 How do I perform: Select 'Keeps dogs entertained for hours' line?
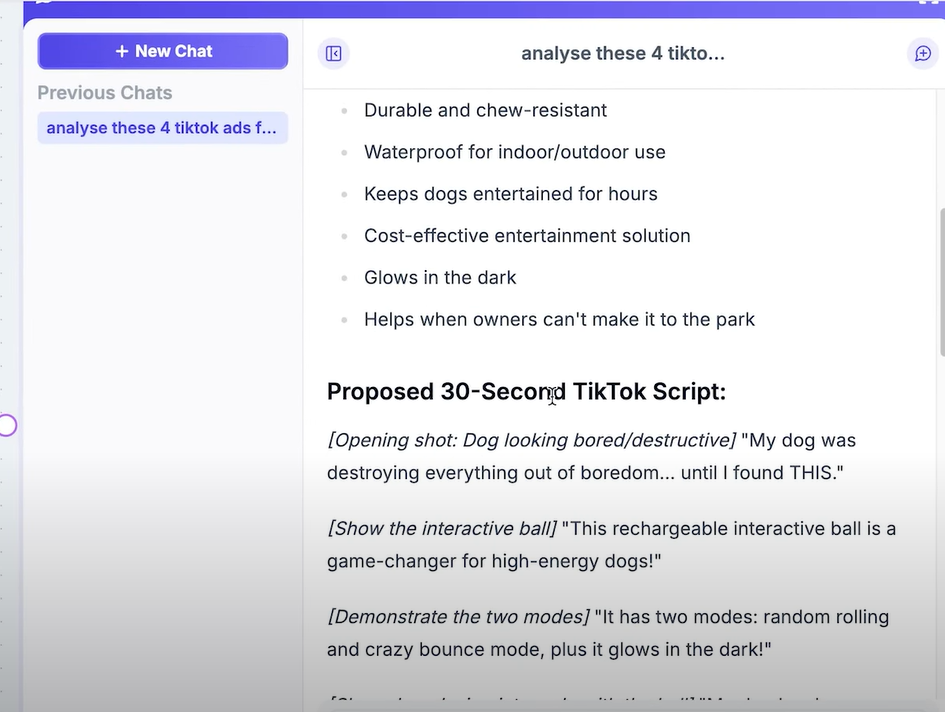coord(510,194)
